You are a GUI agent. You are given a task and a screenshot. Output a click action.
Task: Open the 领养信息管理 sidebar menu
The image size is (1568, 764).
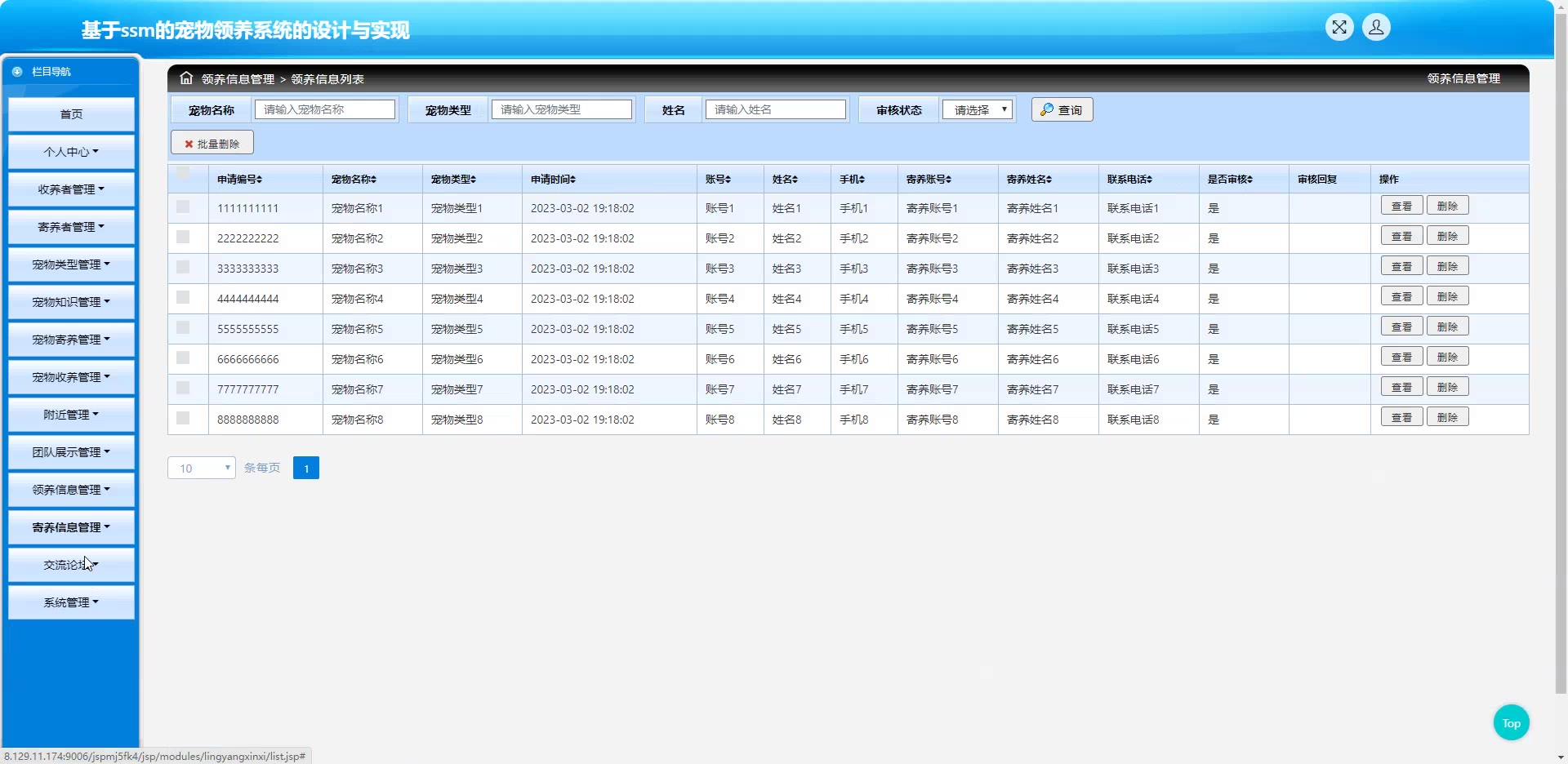(71, 490)
